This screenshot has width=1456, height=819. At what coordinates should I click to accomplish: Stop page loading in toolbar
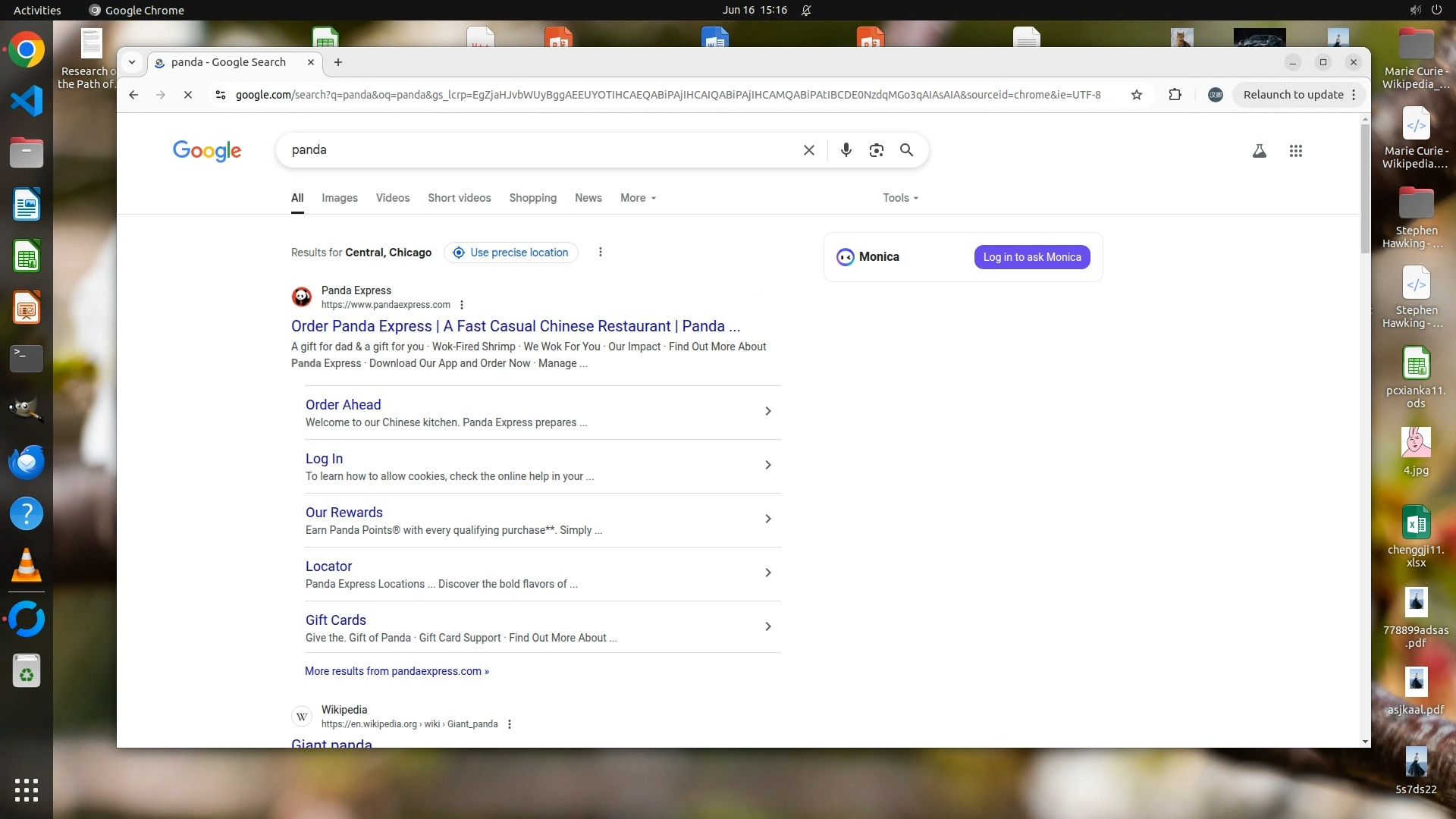coord(188,95)
